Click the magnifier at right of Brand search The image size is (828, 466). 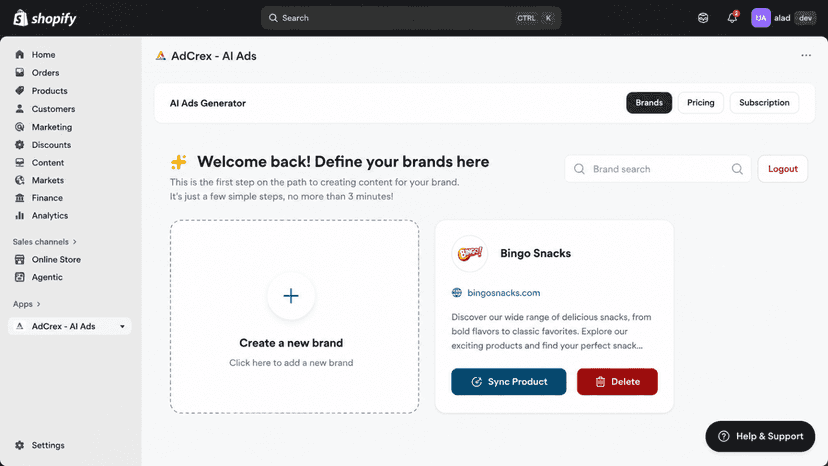737,169
